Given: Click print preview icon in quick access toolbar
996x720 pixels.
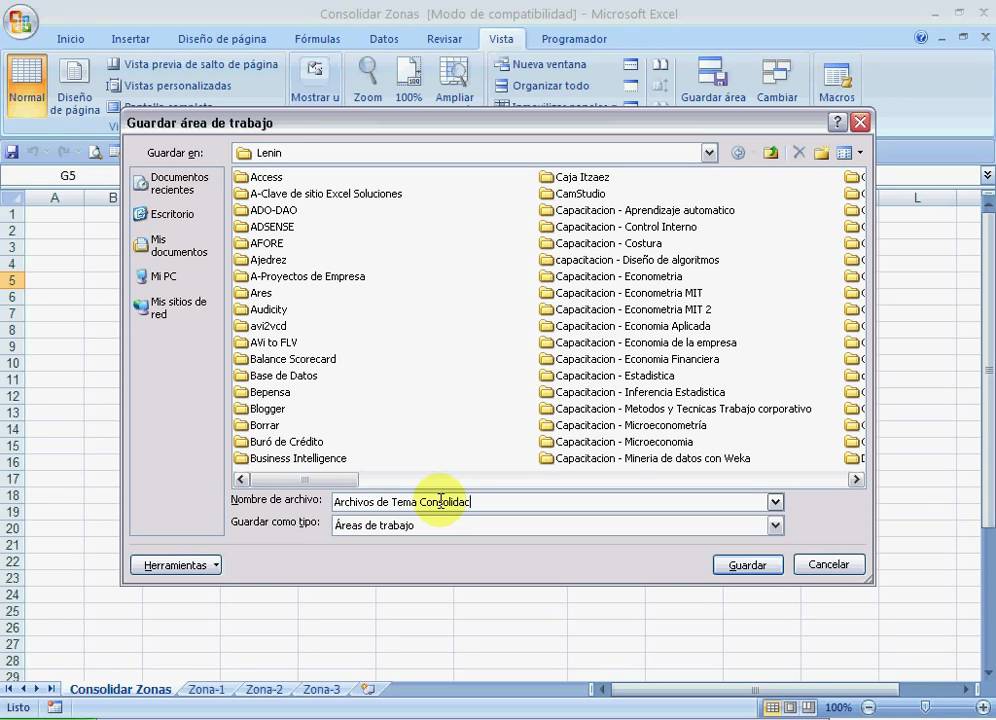Looking at the screenshot, I should click(95, 152).
